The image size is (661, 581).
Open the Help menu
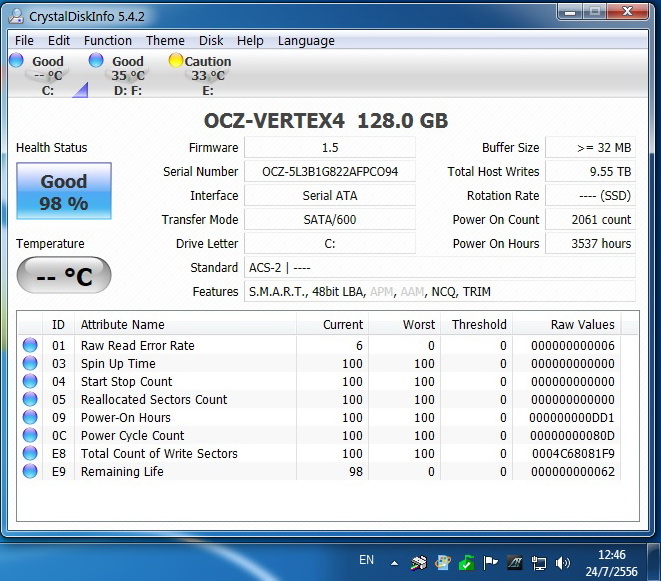(x=250, y=40)
